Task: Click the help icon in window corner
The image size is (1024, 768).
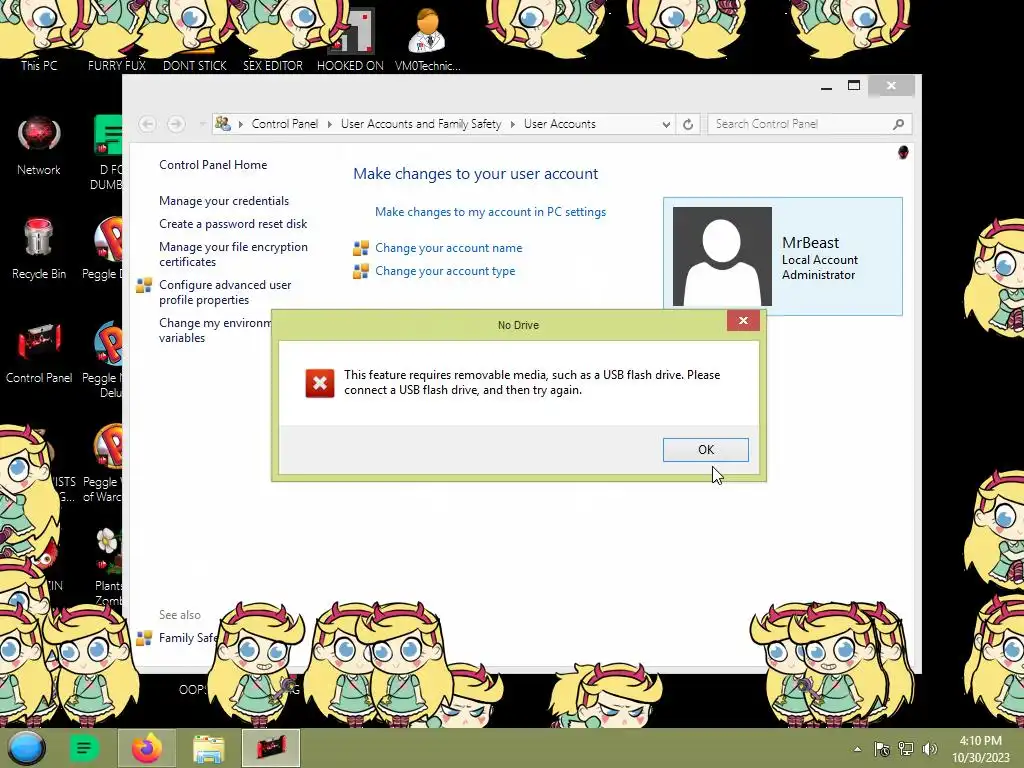Action: coord(903,152)
